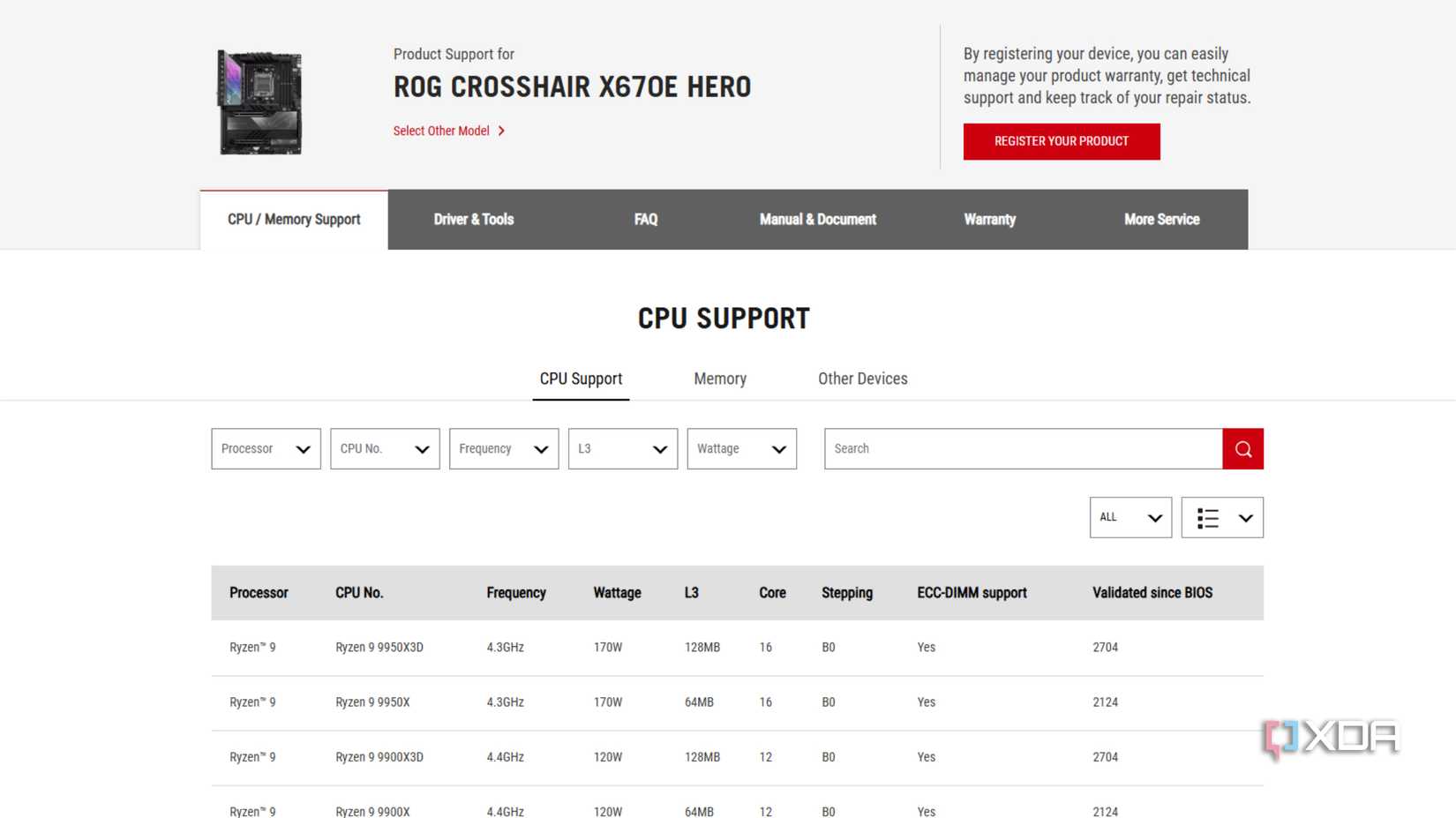
Task: Click BIOS version 2124 in 9950X row
Action: tap(1105, 702)
